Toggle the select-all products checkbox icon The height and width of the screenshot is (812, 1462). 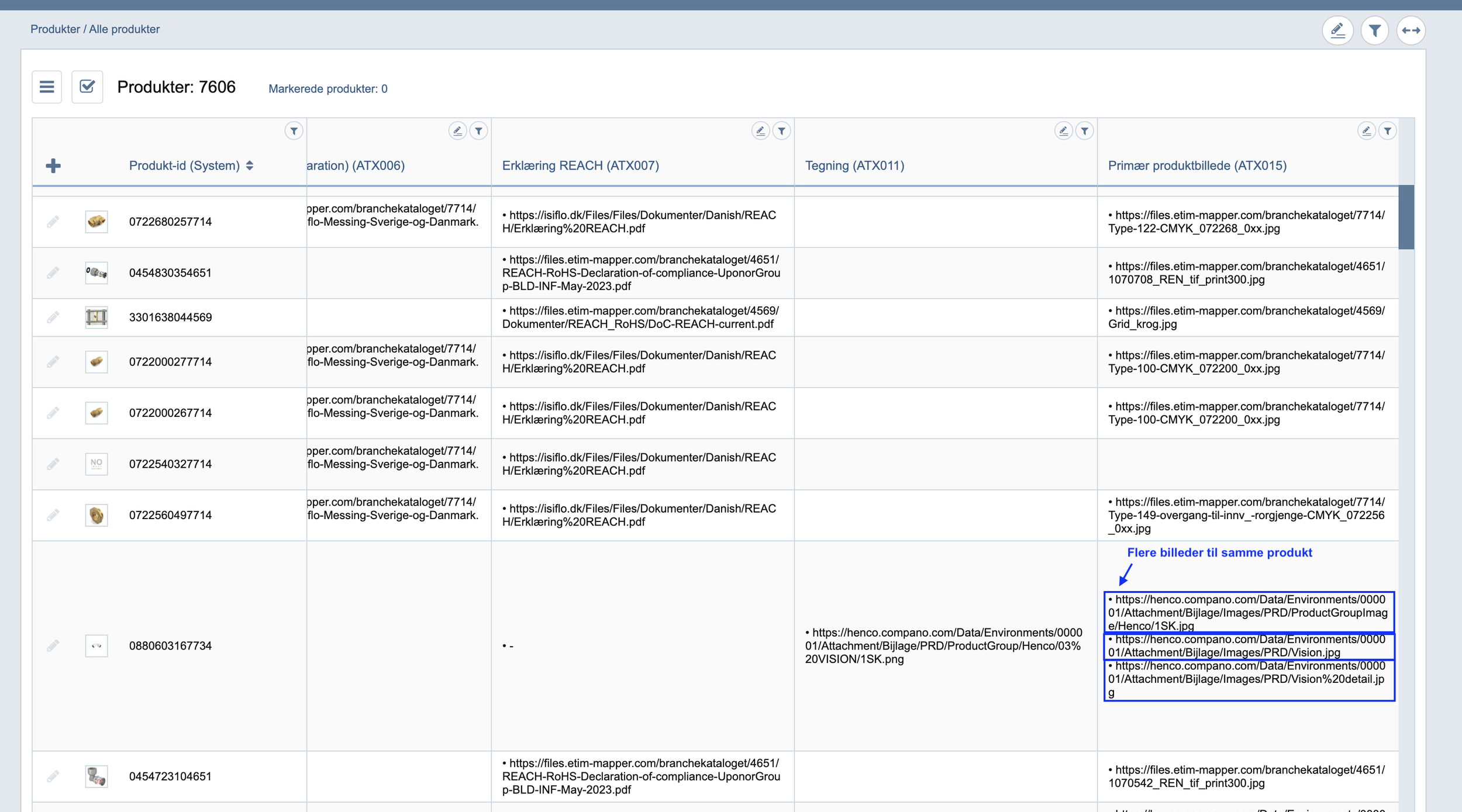pyautogui.click(x=87, y=87)
